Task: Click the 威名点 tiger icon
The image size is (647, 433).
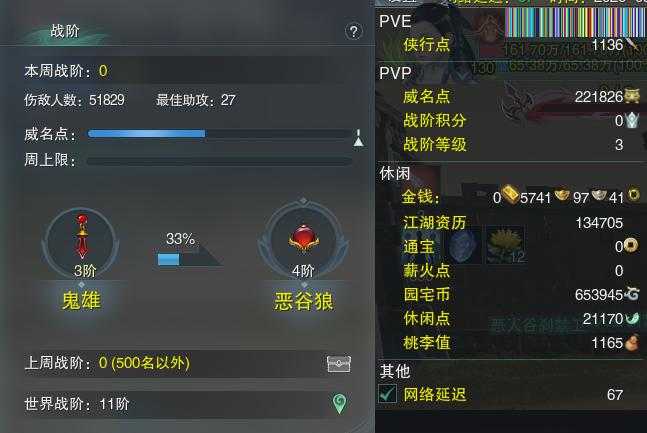Action: (x=632, y=96)
